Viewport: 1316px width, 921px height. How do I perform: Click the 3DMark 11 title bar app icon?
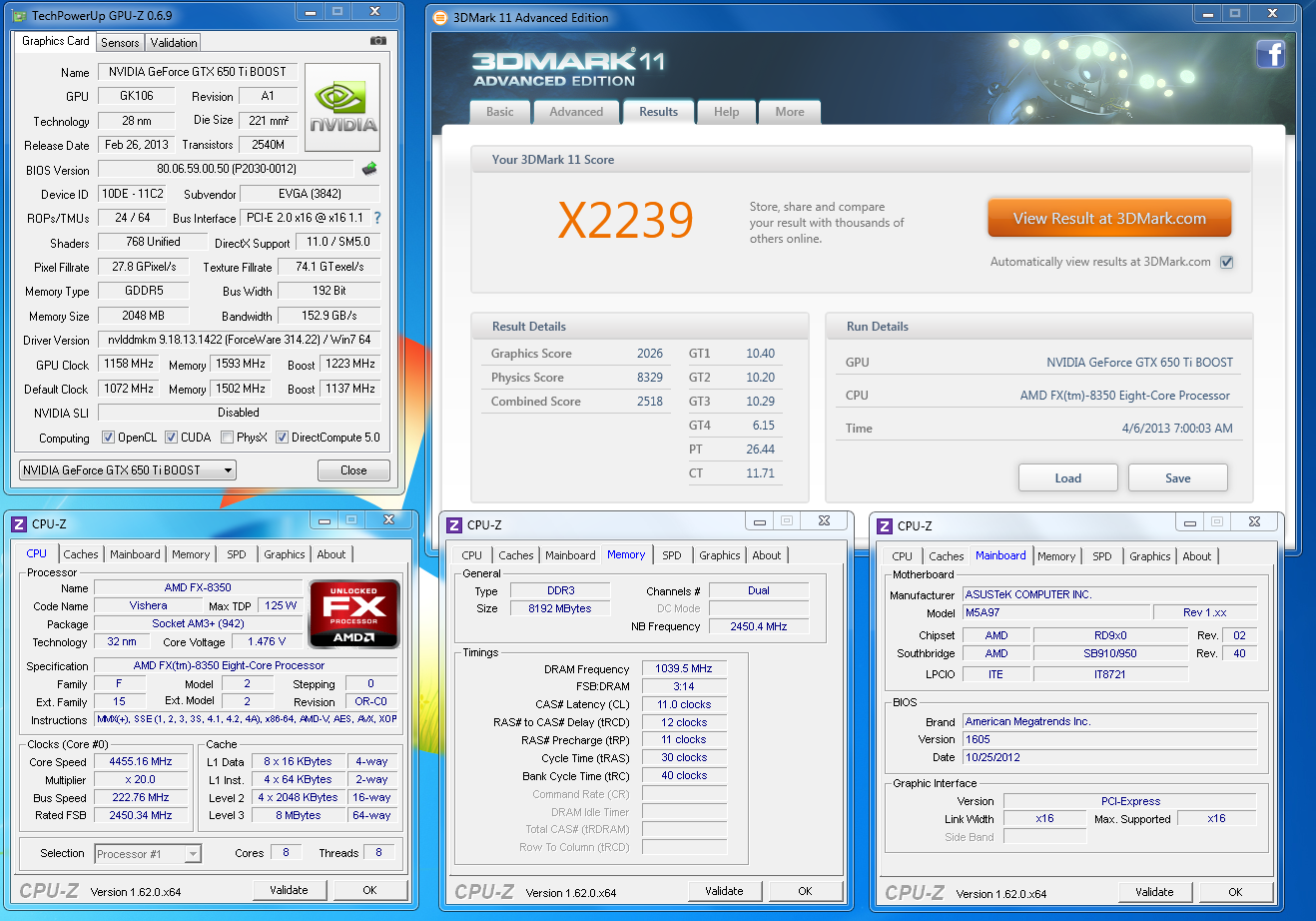pyautogui.click(x=440, y=17)
